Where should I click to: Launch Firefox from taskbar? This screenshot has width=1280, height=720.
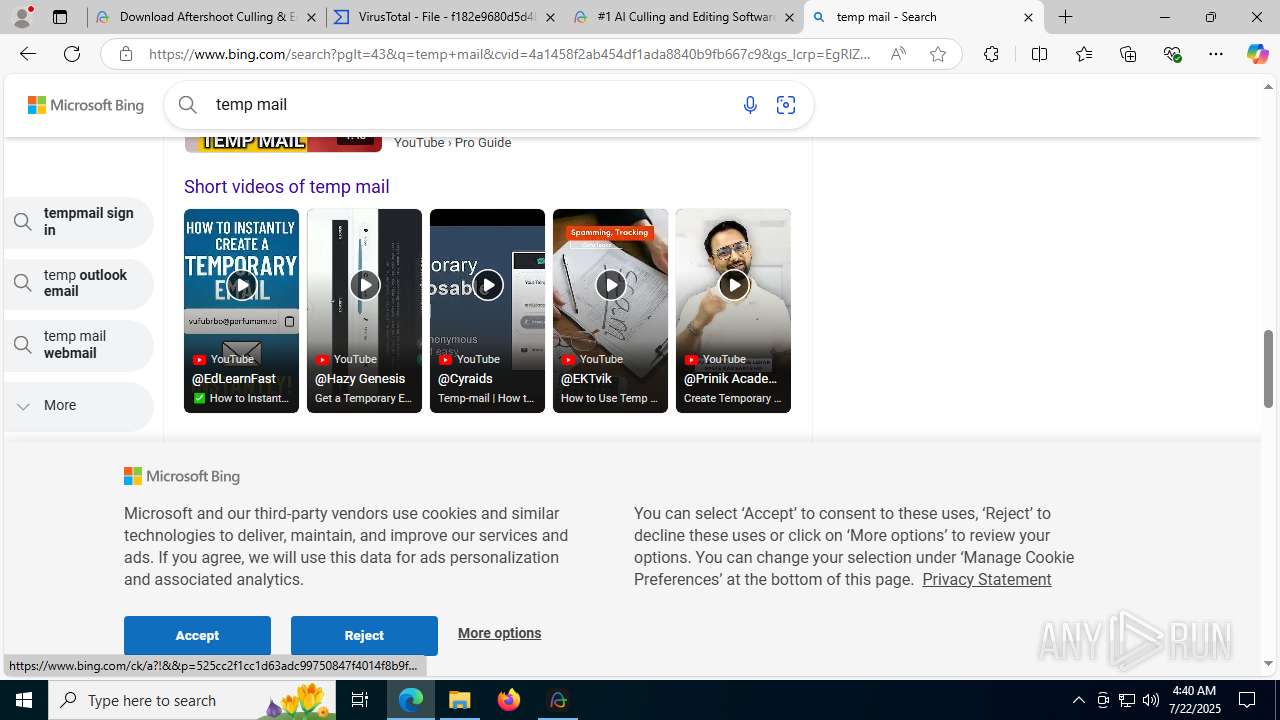point(509,700)
